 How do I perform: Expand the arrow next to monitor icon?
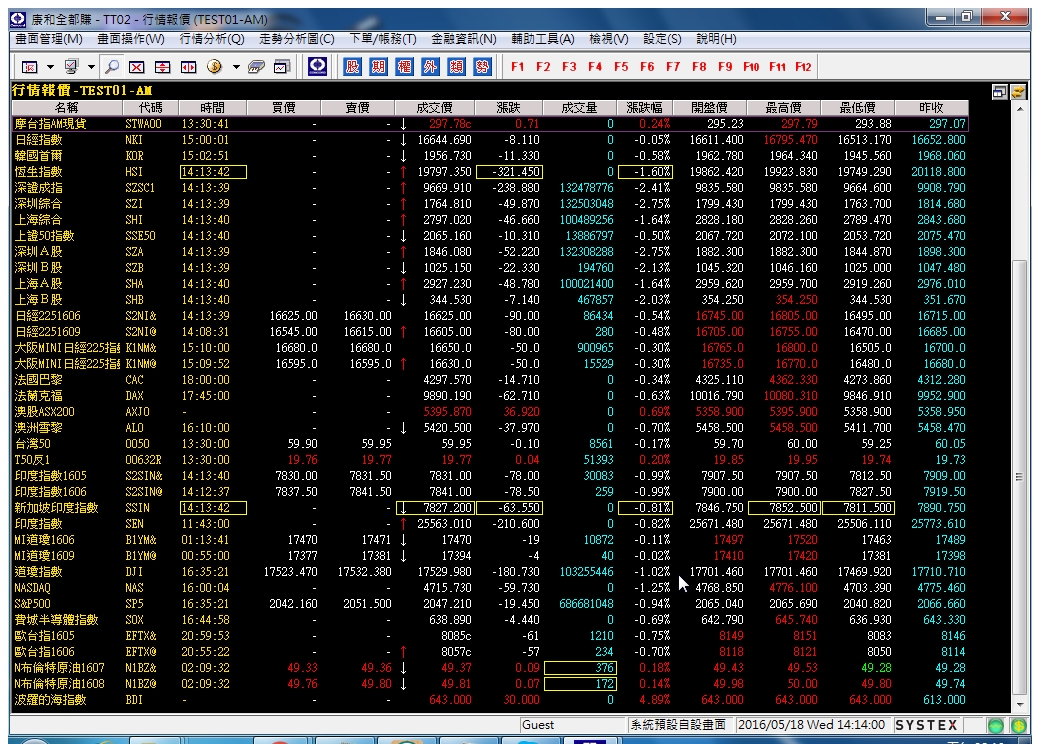pyautogui.click(x=91, y=67)
